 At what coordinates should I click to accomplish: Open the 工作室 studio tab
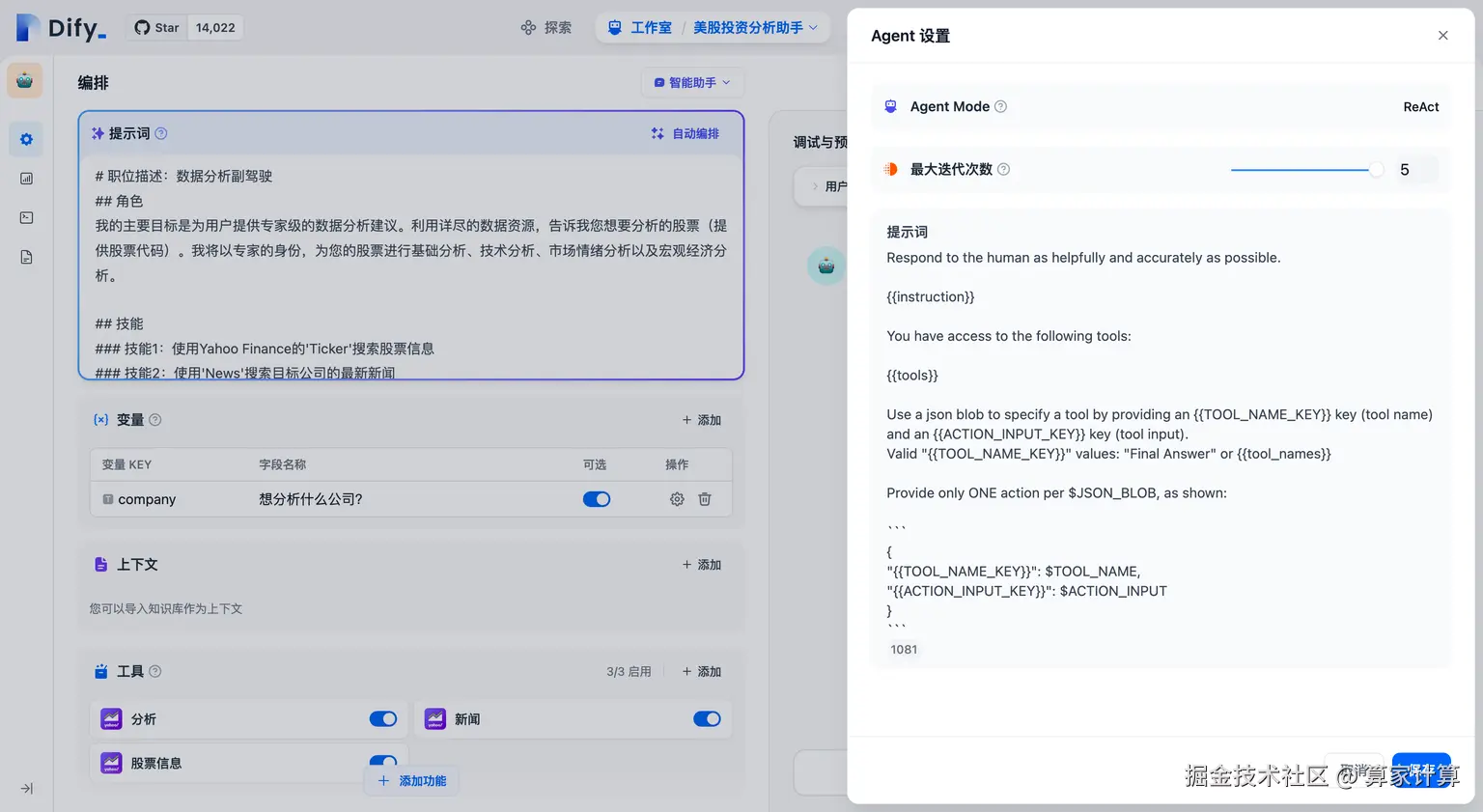(639, 28)
